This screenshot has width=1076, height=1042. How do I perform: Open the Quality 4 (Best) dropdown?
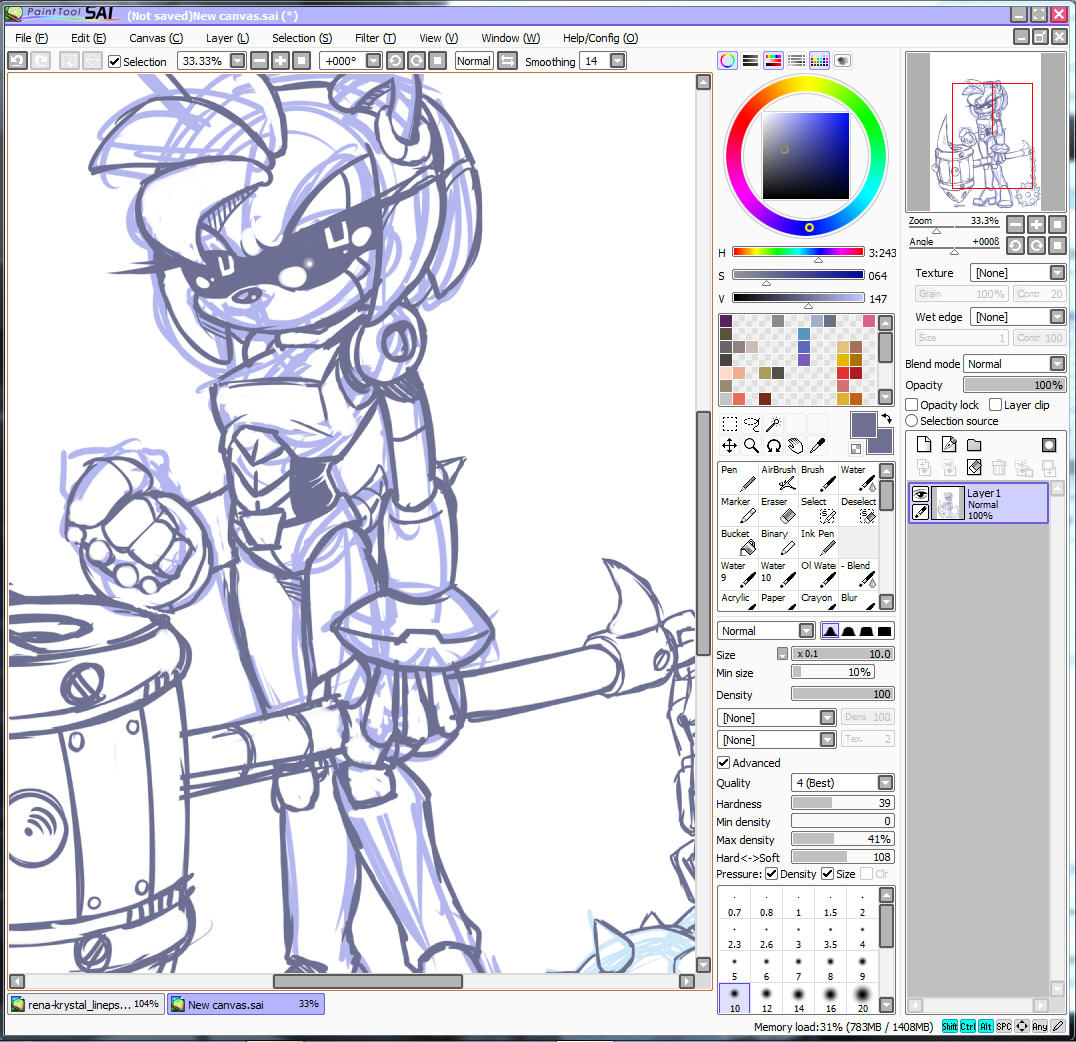[885, 783]
